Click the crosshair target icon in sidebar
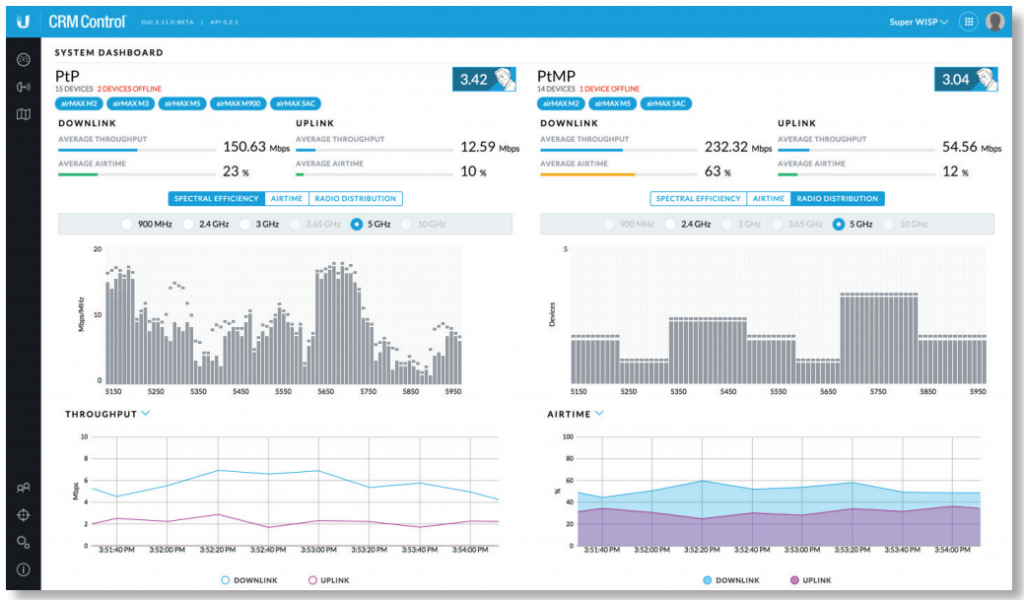This screenshot has width=1024, height=600. pos(23,515)
